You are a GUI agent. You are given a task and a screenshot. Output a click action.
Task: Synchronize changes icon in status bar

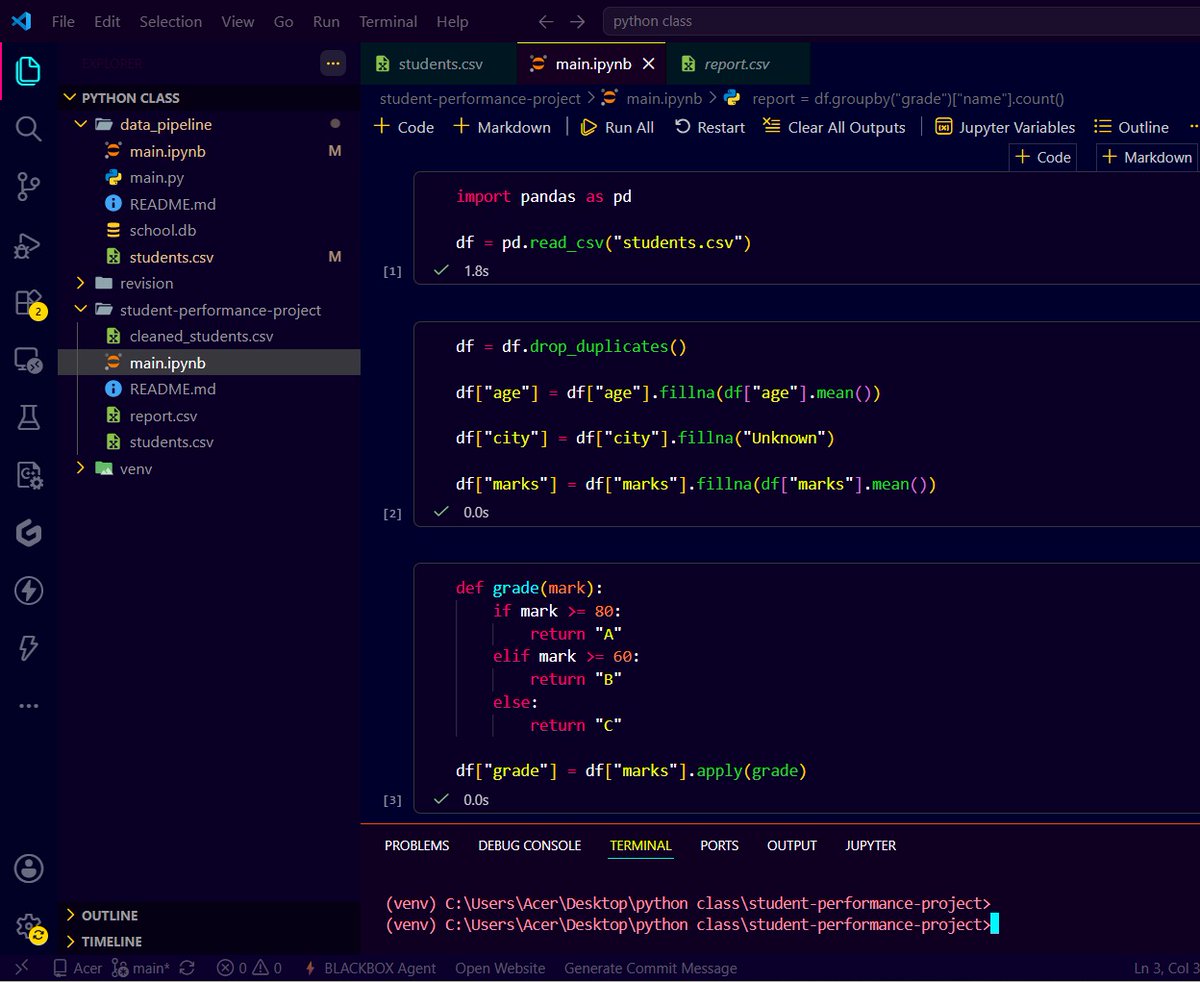click(x=187, y=968)
